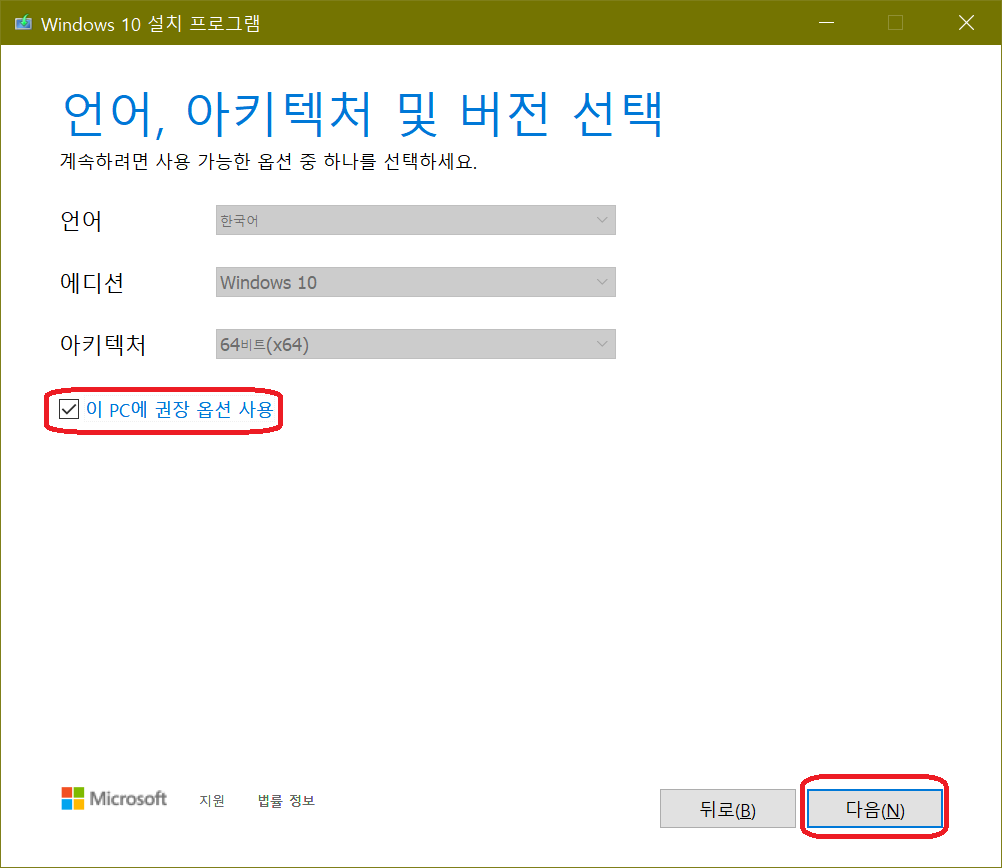Click the '이 PC에 권장 옵션 사용' label text
Image resolution: width=1002 pixels, height=868 pixels.
(180, 409)
